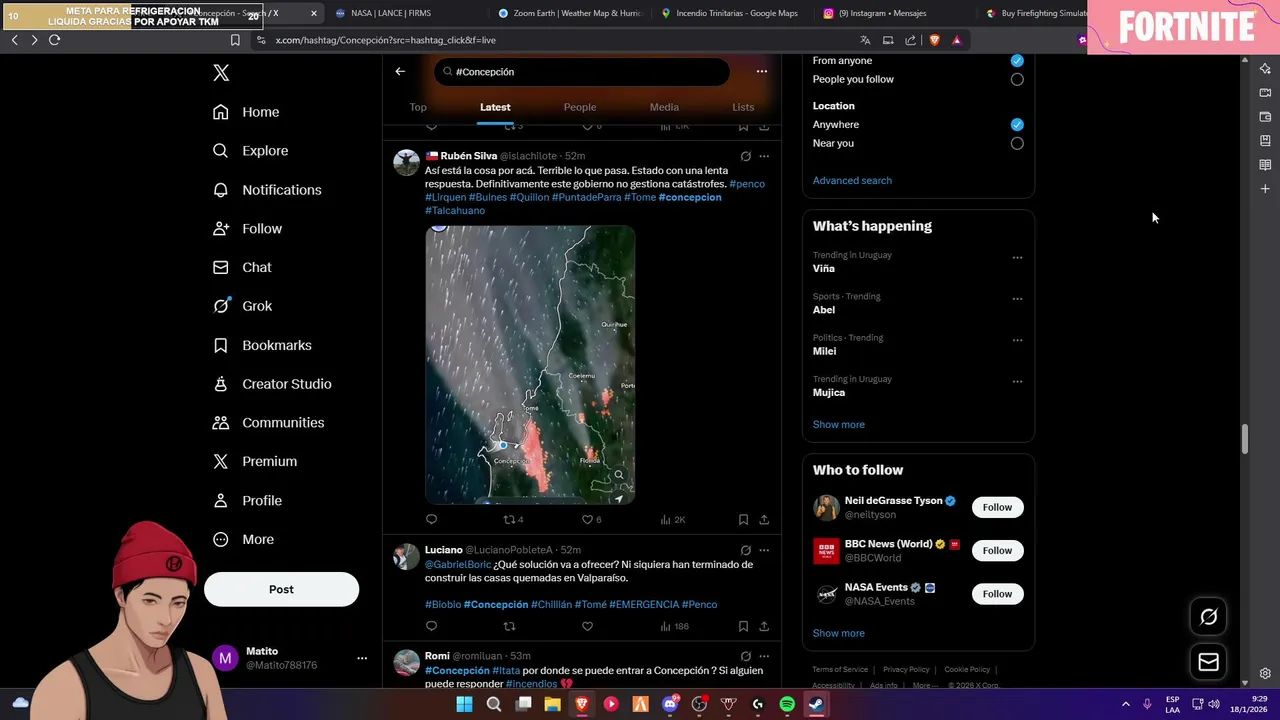Select People you follow radio option
This screenshot has width=1280, height=720.
(1017, 79)
